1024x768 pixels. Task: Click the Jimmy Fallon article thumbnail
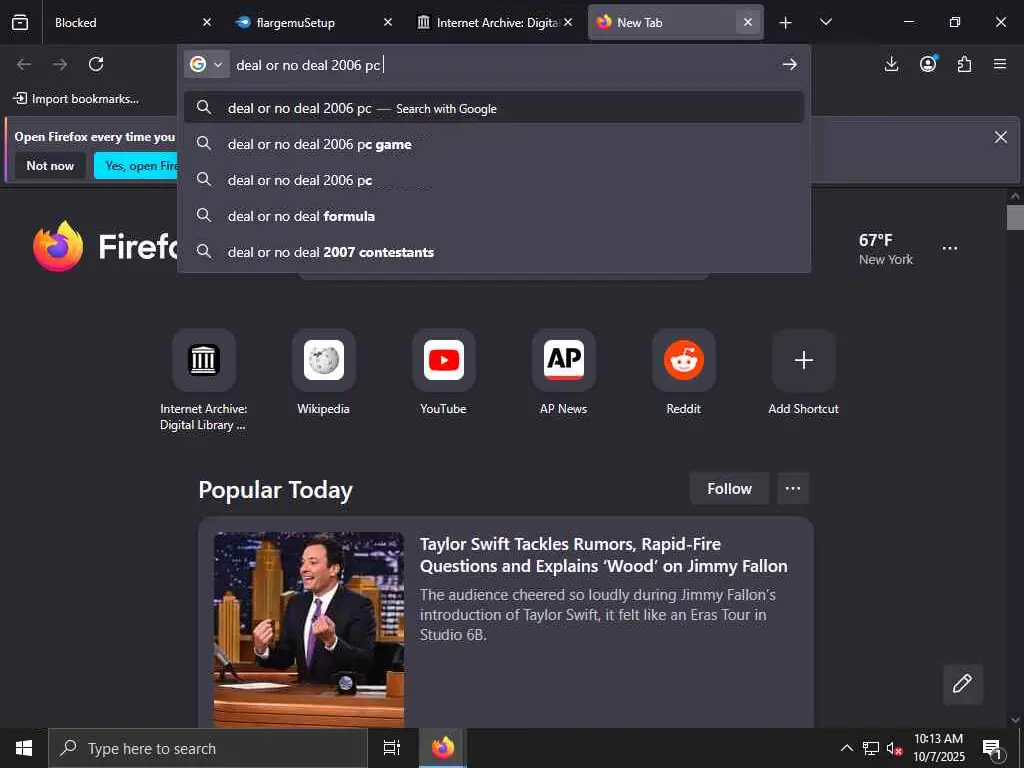click(309, 630)
